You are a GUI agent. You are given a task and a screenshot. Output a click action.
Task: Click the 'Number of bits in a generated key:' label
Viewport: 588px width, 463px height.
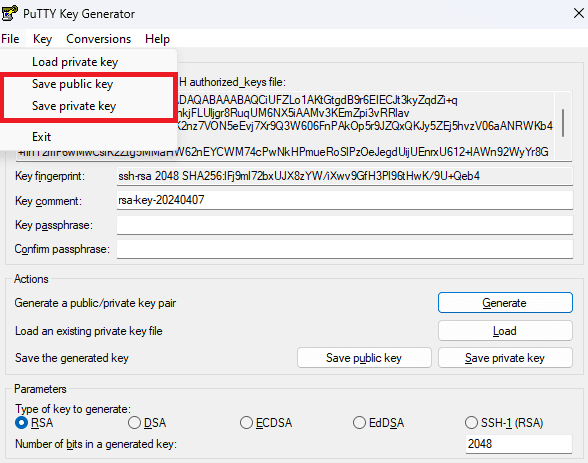(96, 444)
